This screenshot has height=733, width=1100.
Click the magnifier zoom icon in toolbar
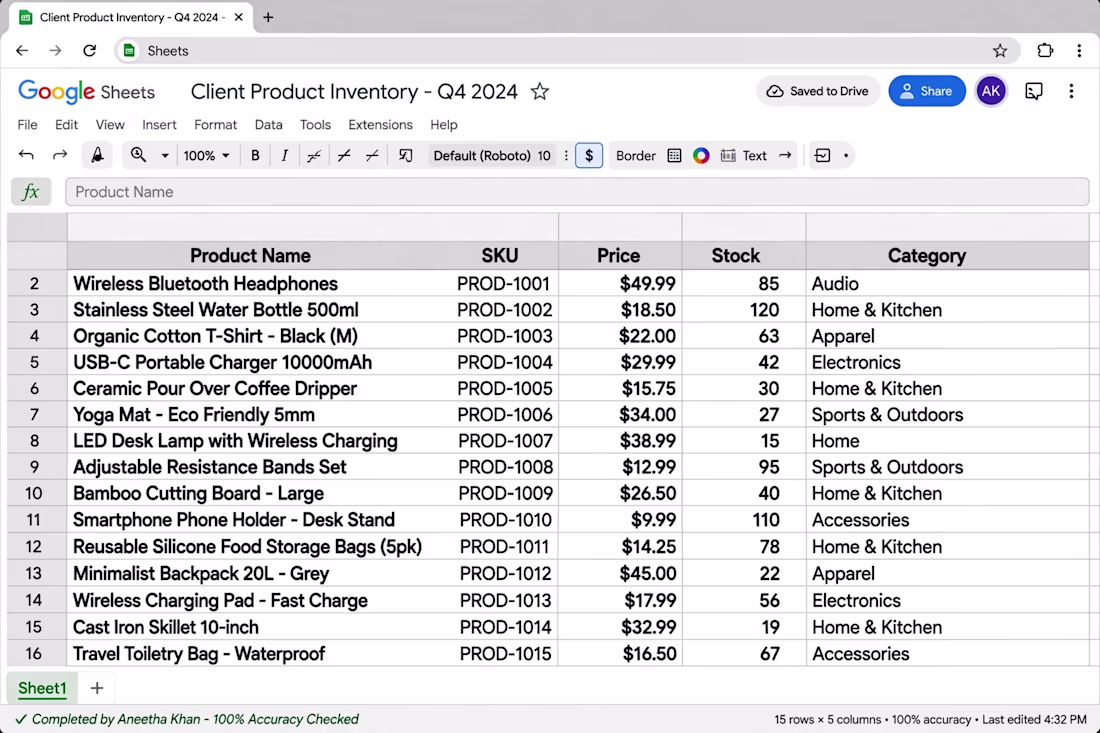[138, 155]
